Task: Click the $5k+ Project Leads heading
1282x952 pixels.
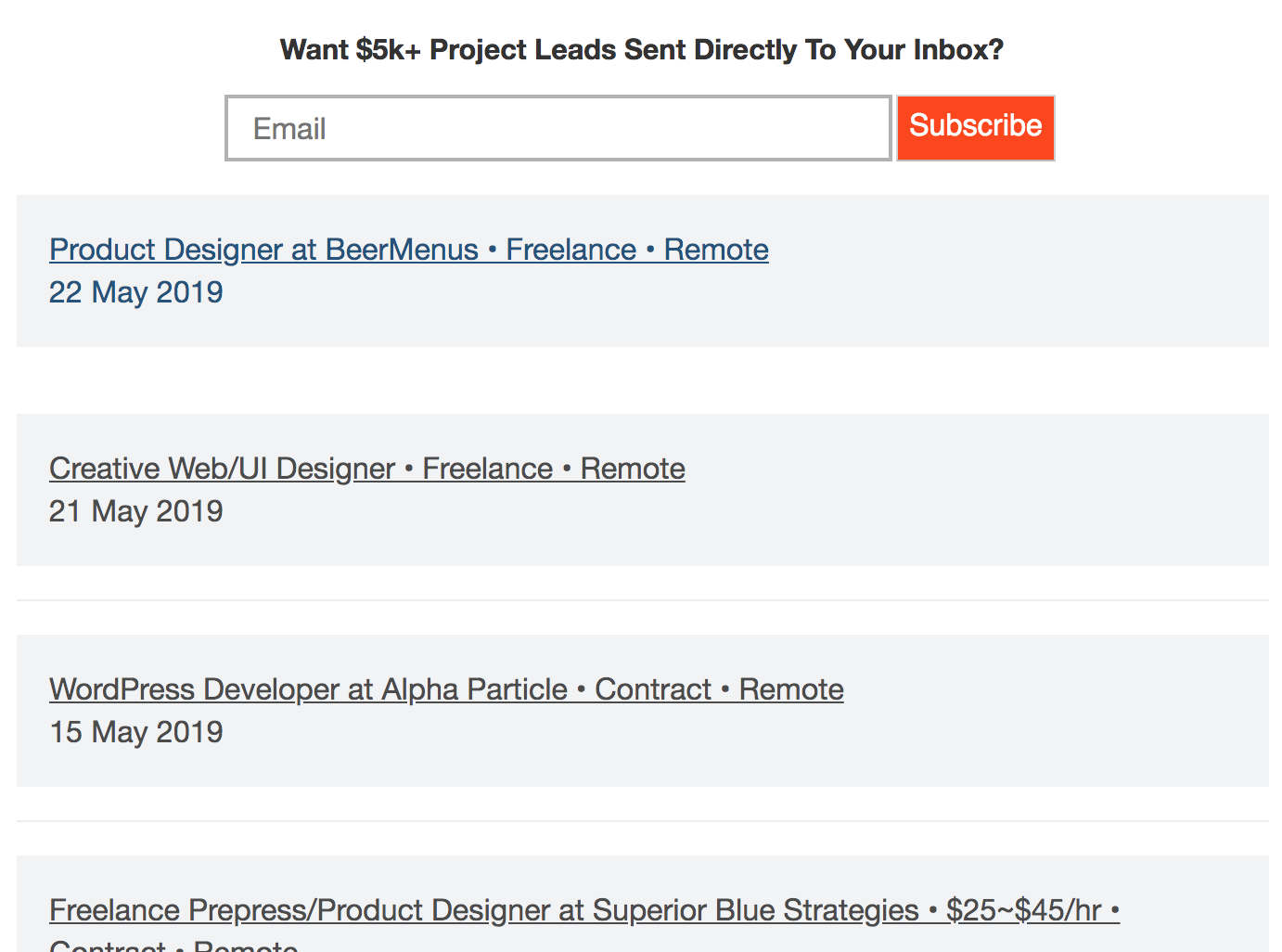Action: 641,49
